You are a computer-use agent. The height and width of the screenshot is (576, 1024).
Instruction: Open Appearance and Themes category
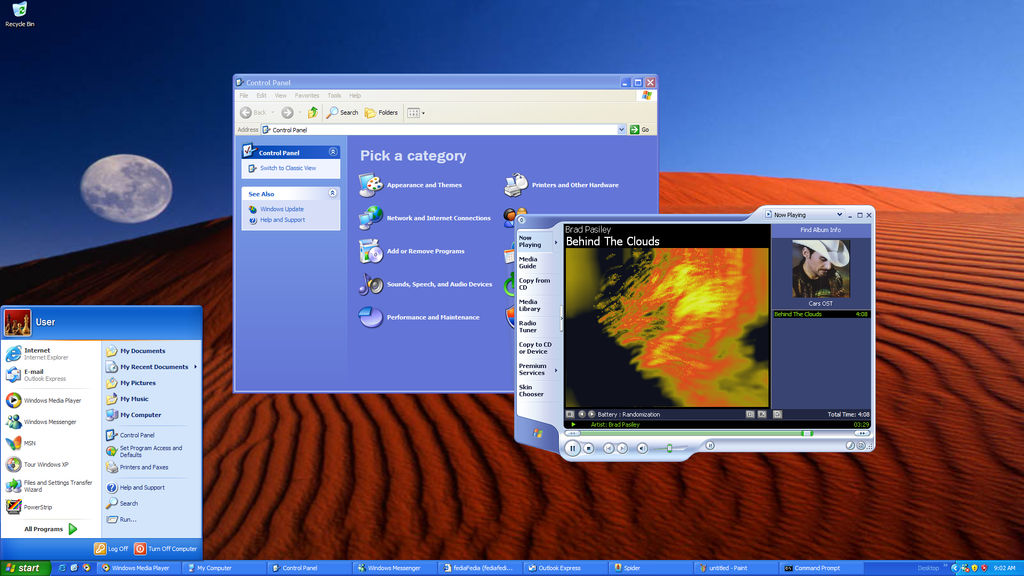(x=410, y=185)
